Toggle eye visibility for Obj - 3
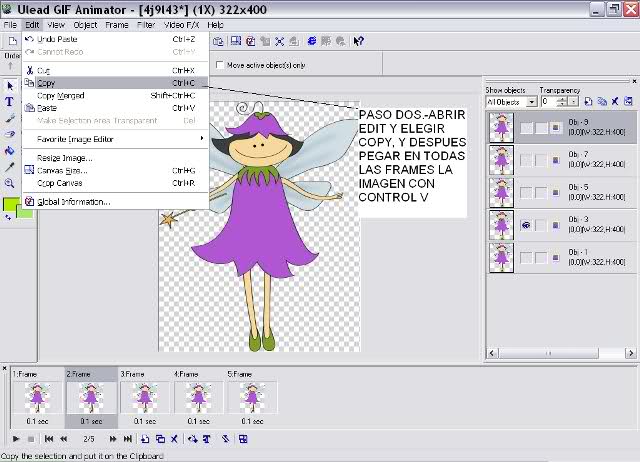This screenshot has height=462, width=640. click(x=526, y=225)
